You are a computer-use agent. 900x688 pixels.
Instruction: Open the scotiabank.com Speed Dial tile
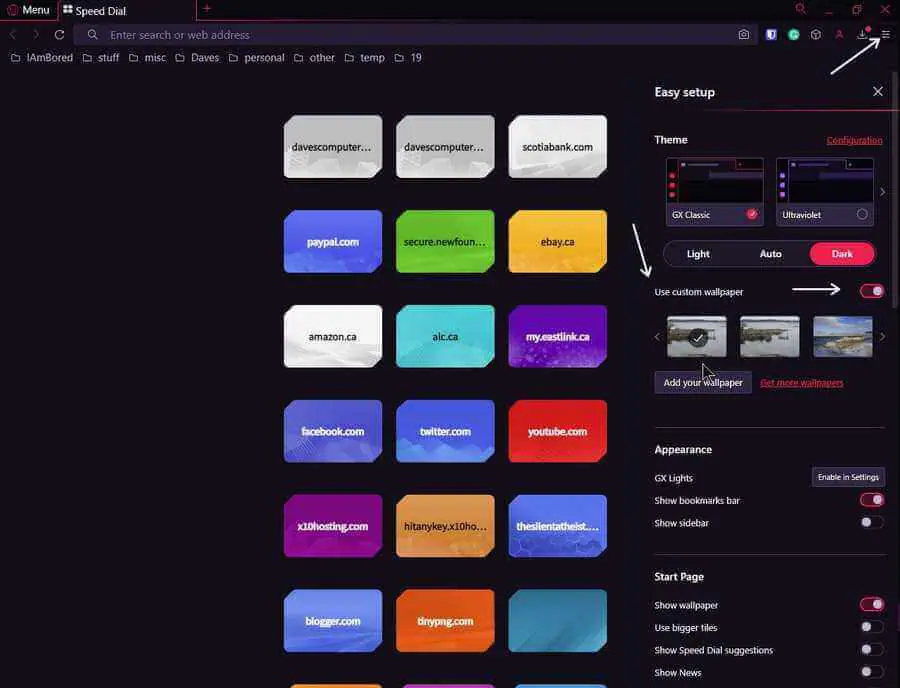point(557,147)
